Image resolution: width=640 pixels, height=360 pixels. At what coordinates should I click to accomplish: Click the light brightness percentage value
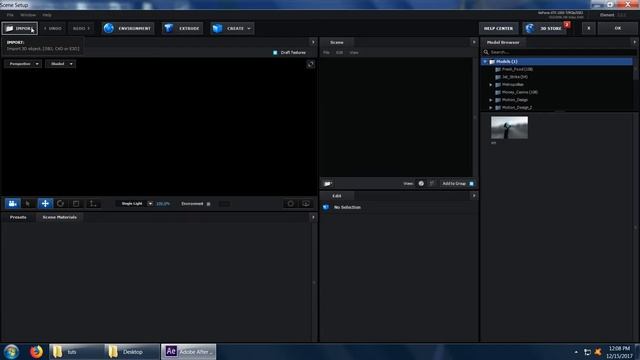[x=163, y=204]
